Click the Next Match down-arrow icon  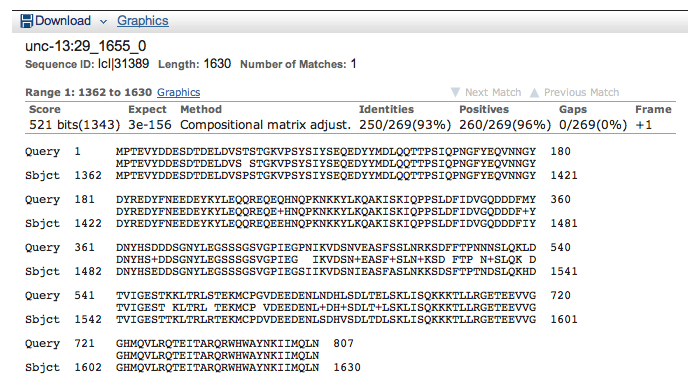(x=455, y=92)
